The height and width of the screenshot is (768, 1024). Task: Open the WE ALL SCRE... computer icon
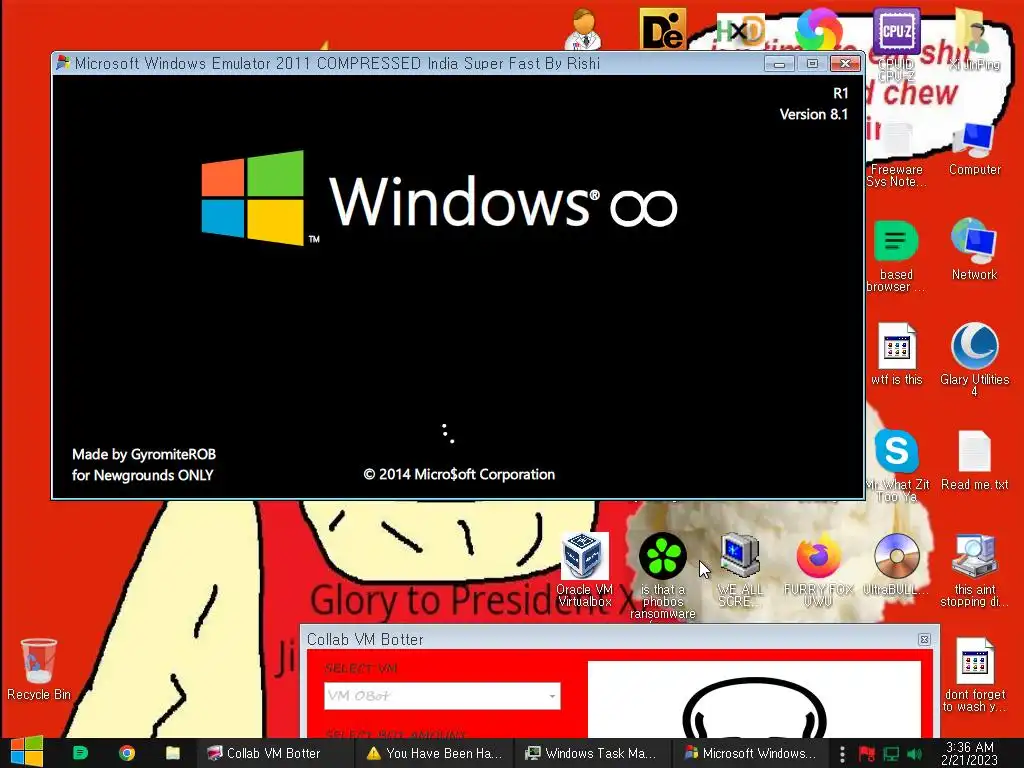[x=740, y=570]
